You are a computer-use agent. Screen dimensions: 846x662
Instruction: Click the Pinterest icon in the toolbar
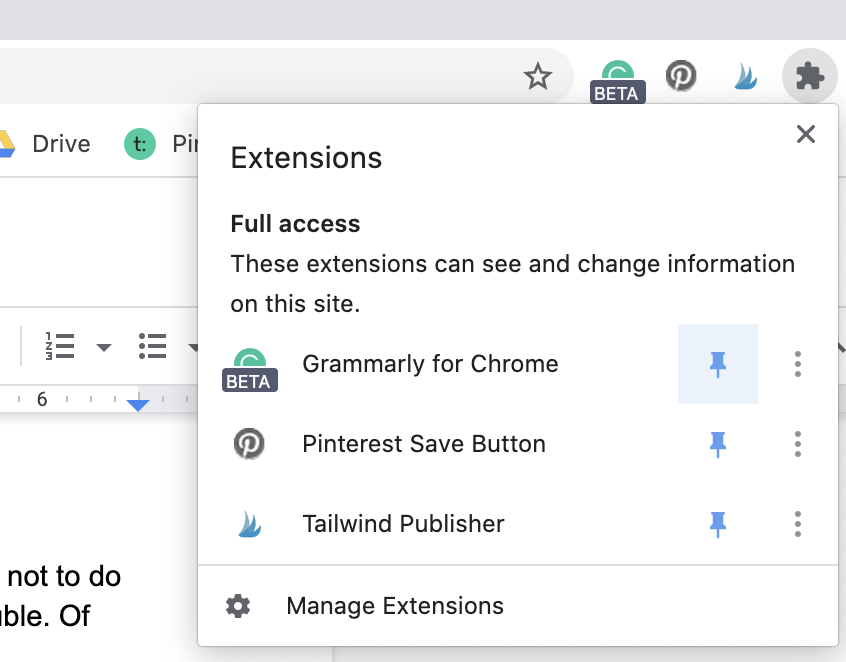coord(681,75)
